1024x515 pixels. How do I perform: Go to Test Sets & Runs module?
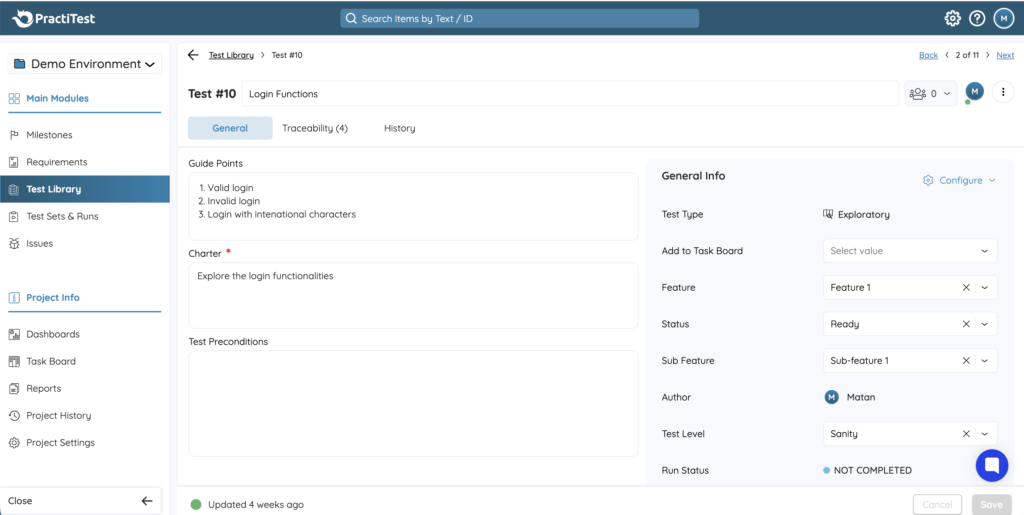(62, 216)
